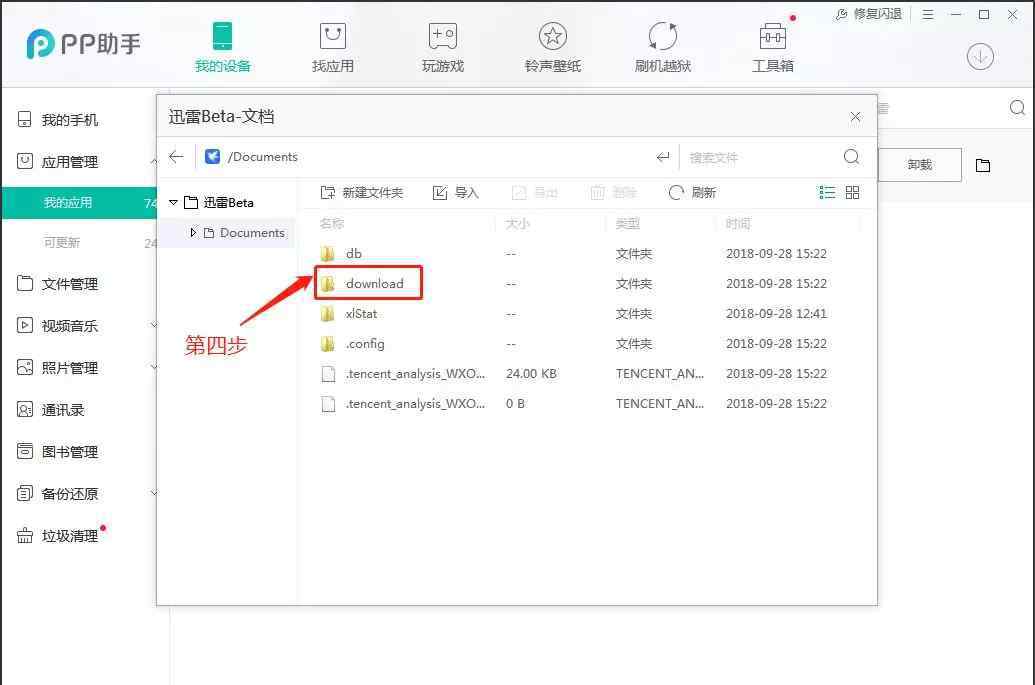Click 导入 import button
The height and width of the screenshot is (685, 1035).
(455, 193)
